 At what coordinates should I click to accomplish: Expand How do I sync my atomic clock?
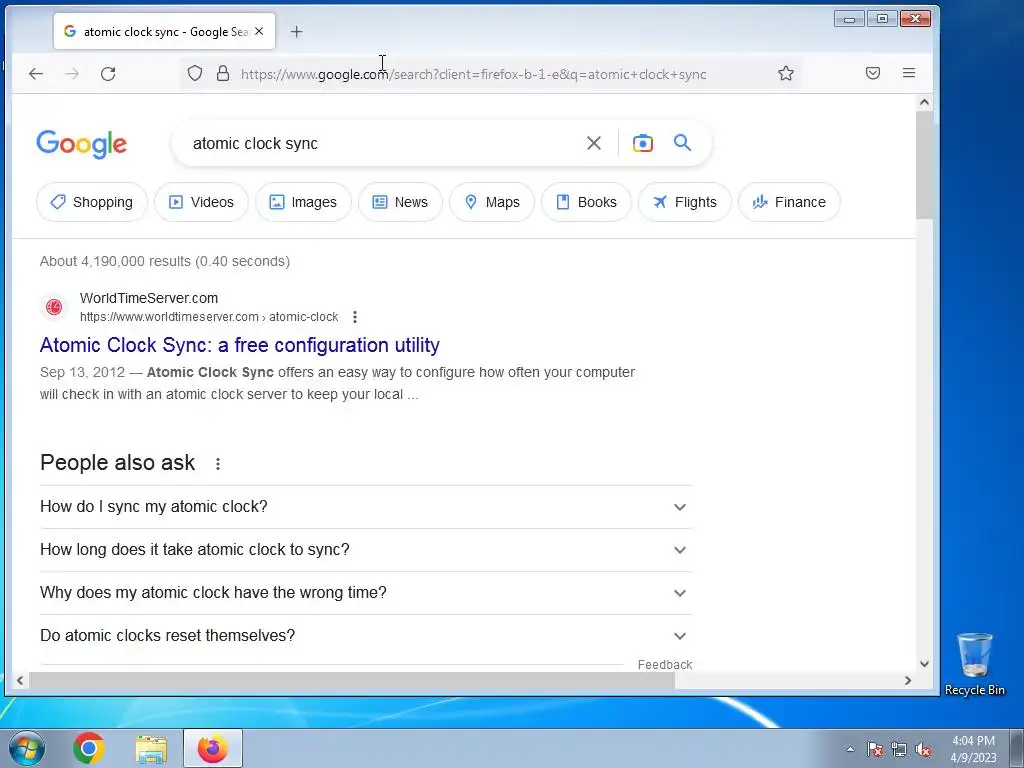pyautogui.click(x=366, y=507)
